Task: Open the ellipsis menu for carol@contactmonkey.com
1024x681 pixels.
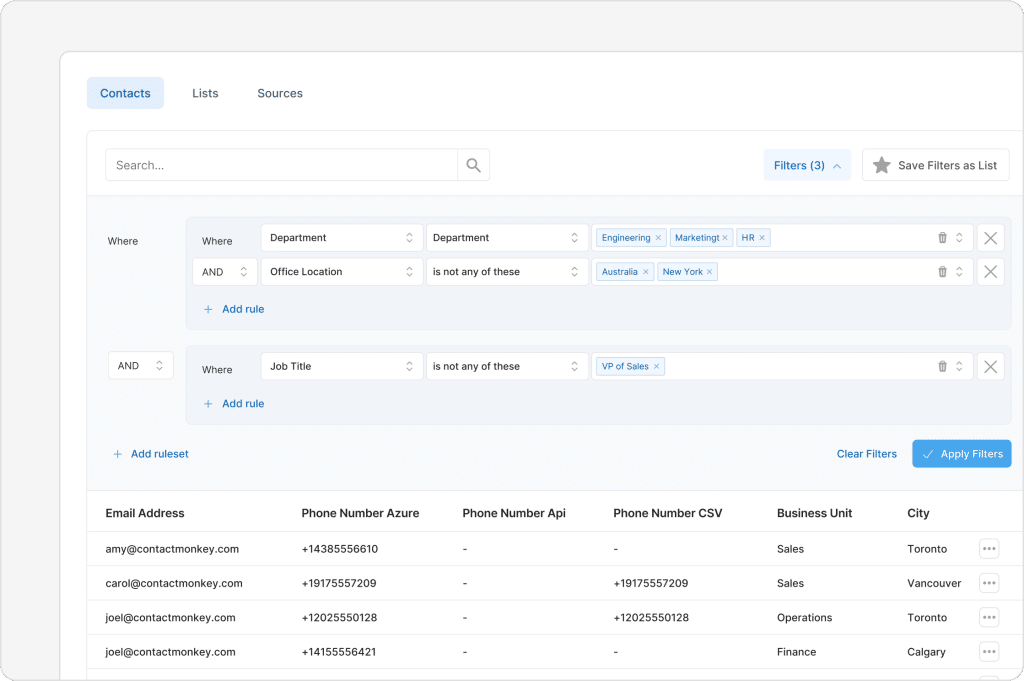Action: point(988,583)
